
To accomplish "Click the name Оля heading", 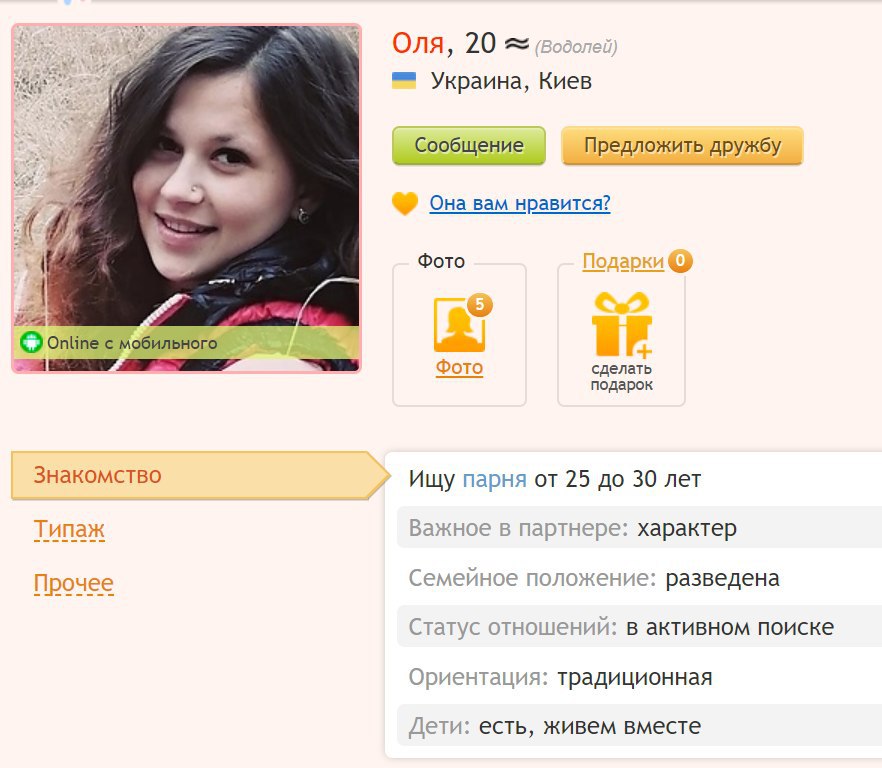I will tap(418, 43).
